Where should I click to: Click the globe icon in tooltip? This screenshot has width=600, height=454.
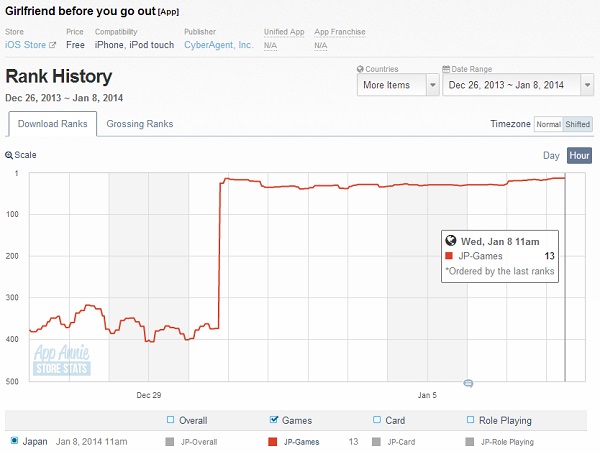(x=451, y=241)
